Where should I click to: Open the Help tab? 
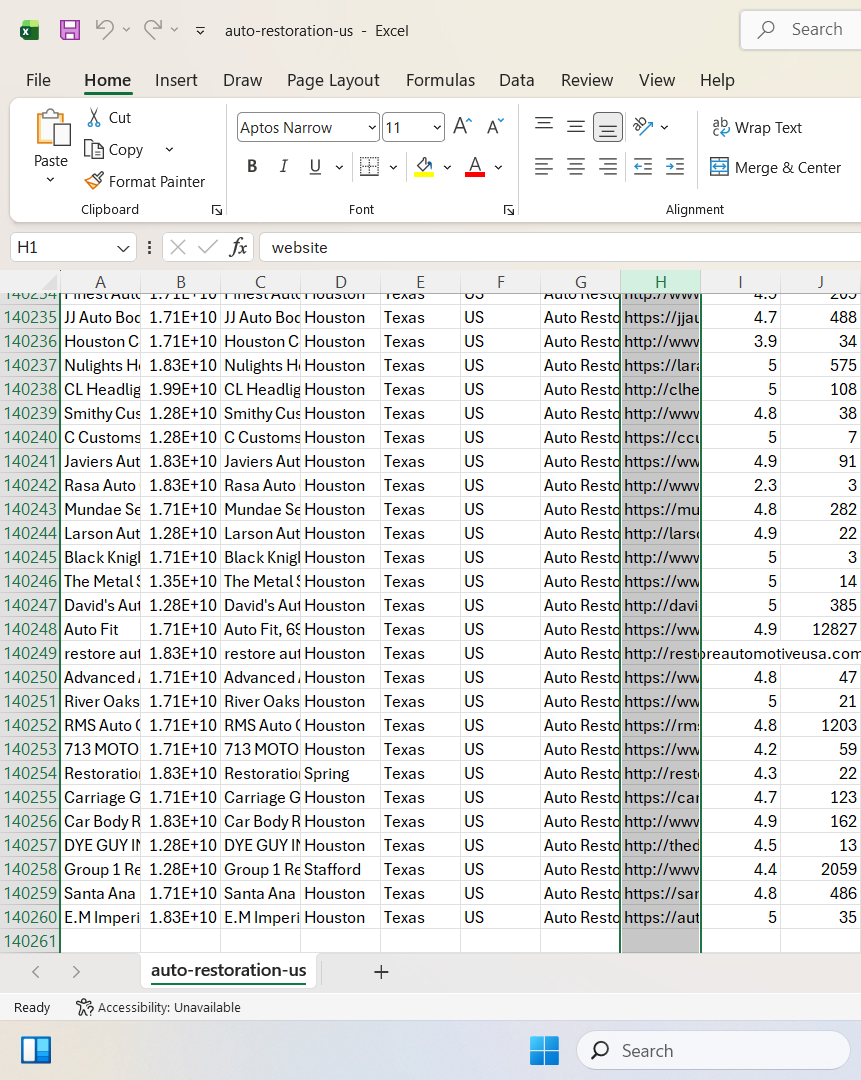tap(717, 81)
